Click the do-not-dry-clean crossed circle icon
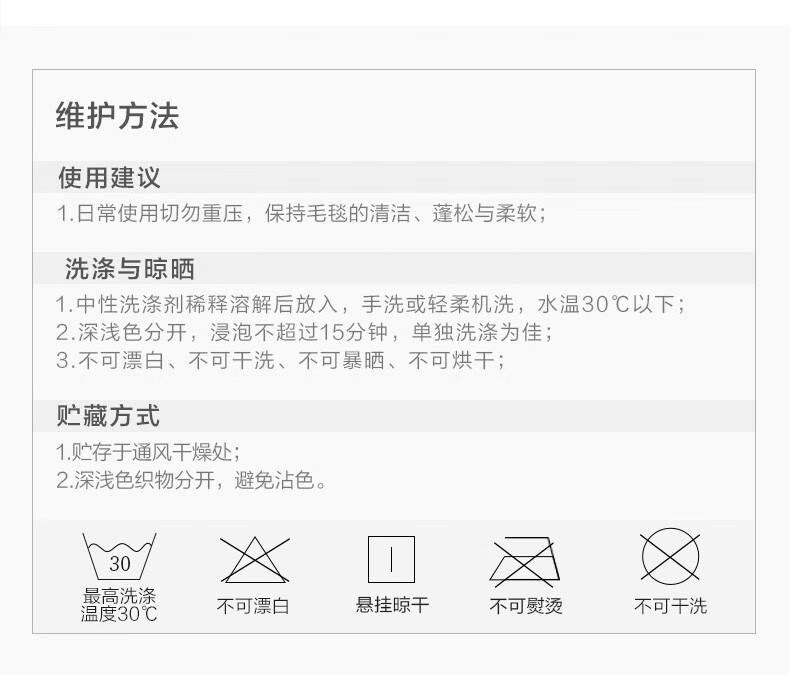Image resolution: width=790 pixels, height=675 pixels. click(x=670, y=557)
